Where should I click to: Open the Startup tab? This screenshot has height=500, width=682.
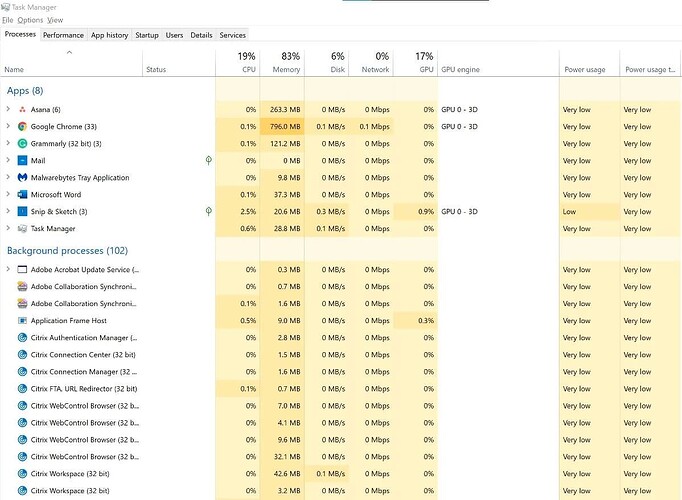(147, 35)
